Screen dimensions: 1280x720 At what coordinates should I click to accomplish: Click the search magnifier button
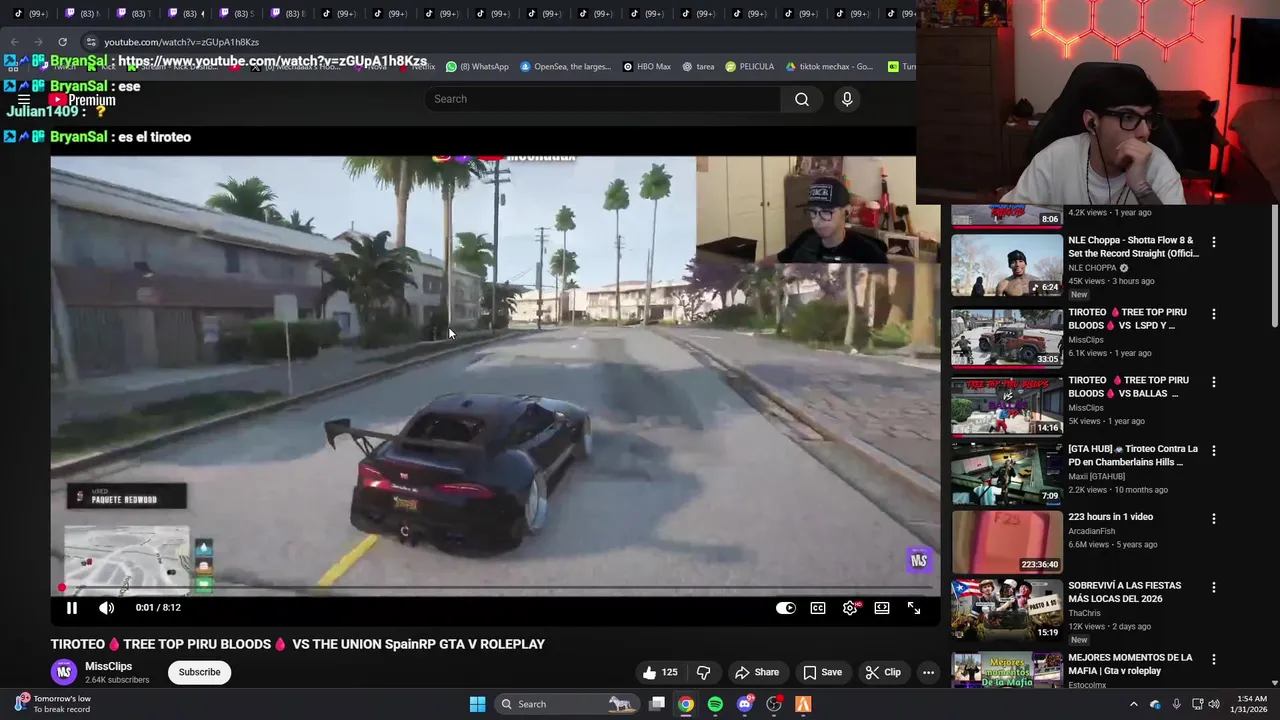tap(802, 99)
